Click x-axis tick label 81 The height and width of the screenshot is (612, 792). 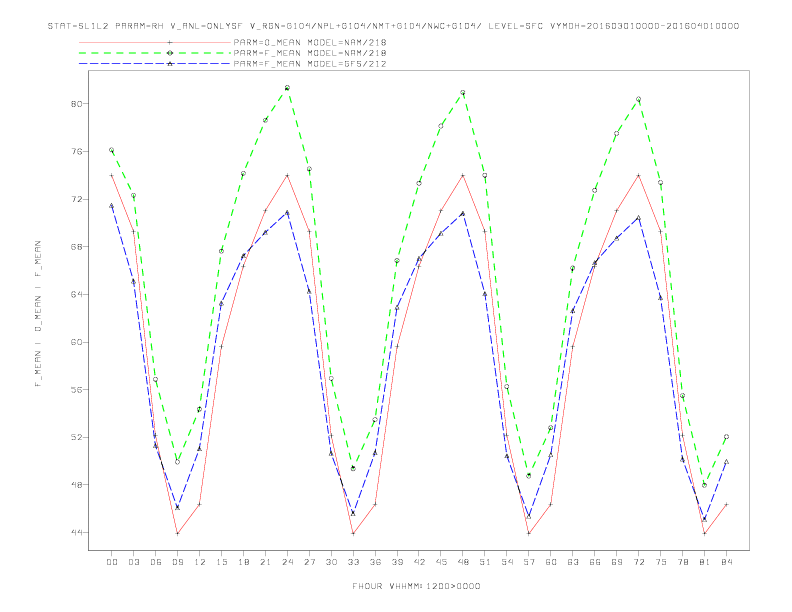(705, 562)
